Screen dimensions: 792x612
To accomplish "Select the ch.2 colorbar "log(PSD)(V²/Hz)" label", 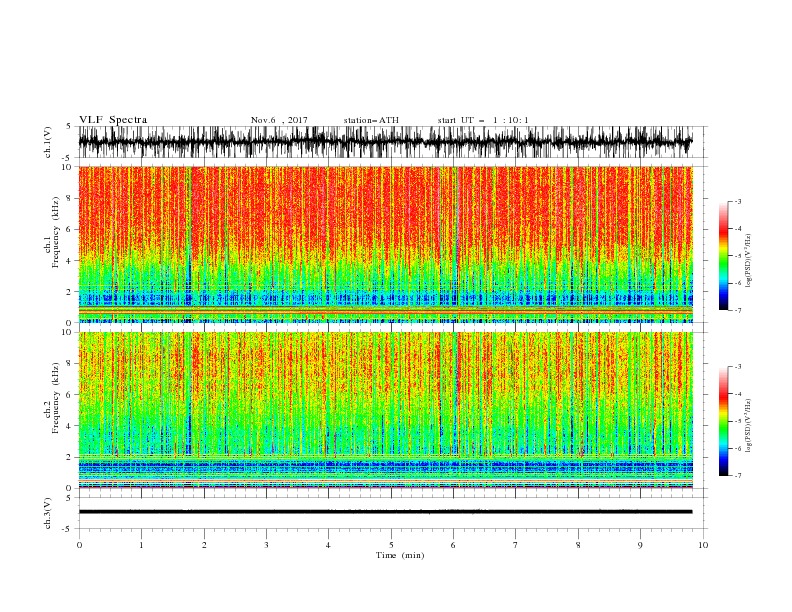I will tap(749, 426).
